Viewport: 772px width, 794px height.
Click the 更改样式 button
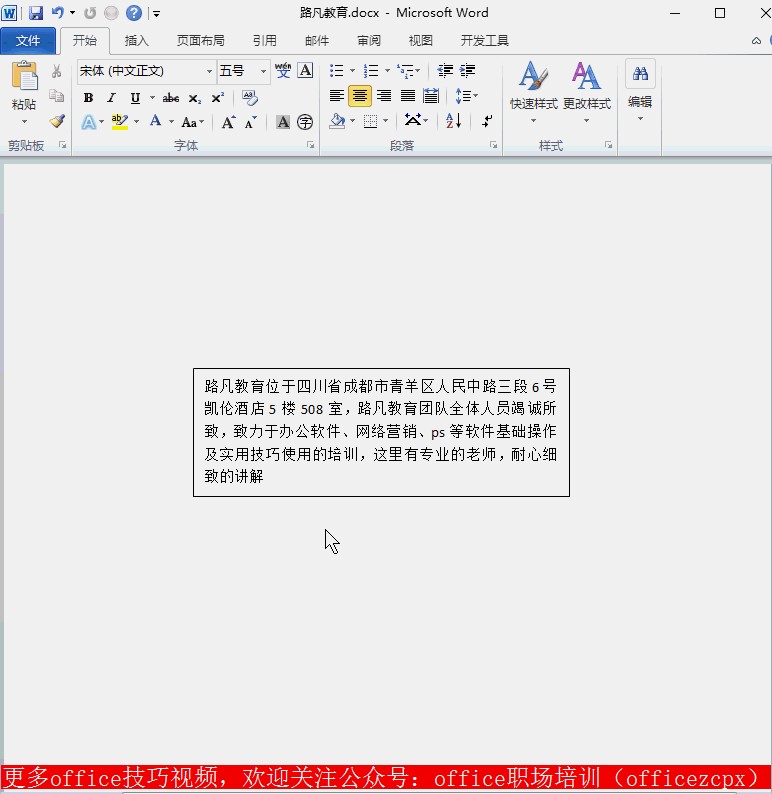point(586,90)
